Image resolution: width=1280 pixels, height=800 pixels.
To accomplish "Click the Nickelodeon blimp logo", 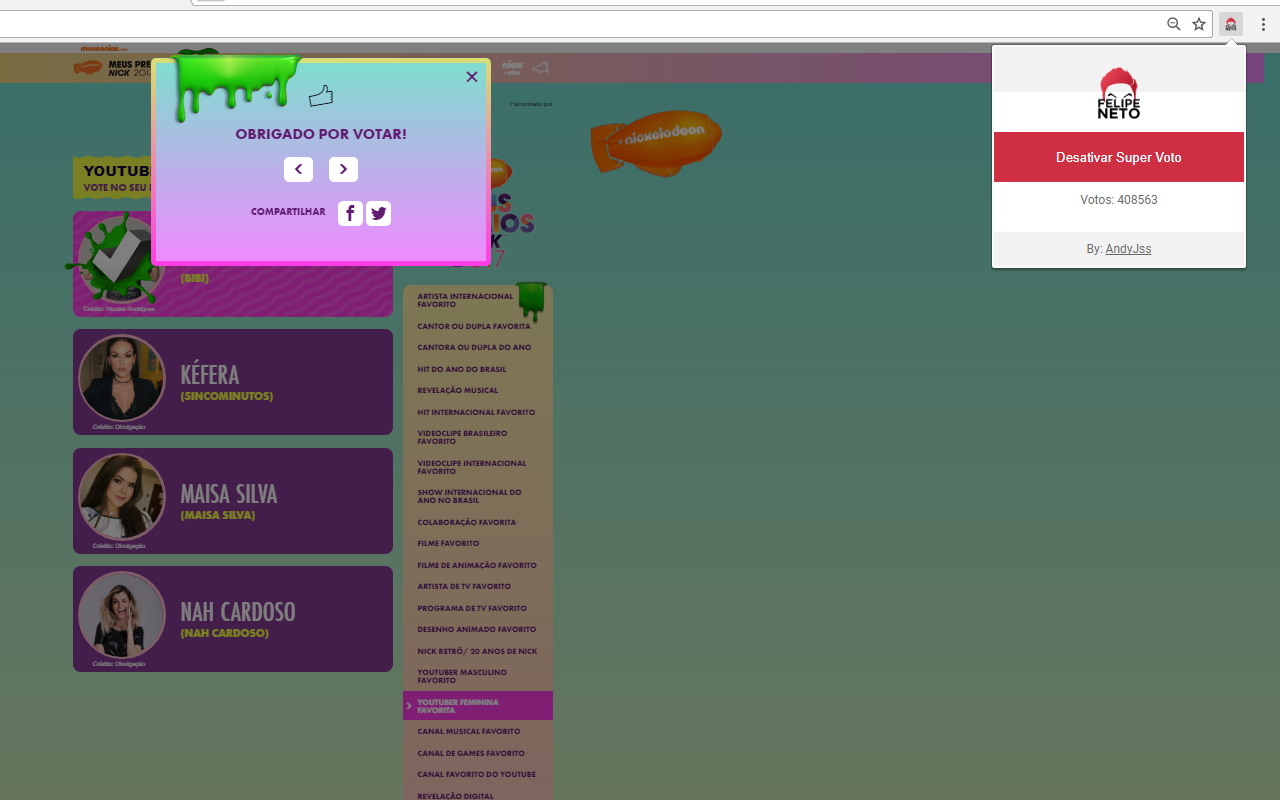I will (657, 142).
